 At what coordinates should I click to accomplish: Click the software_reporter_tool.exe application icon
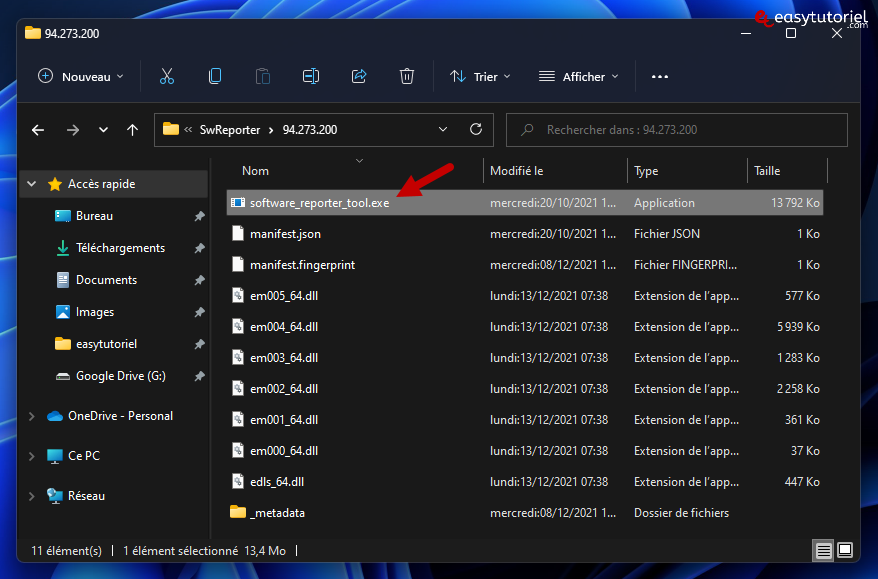pos(238,203)
